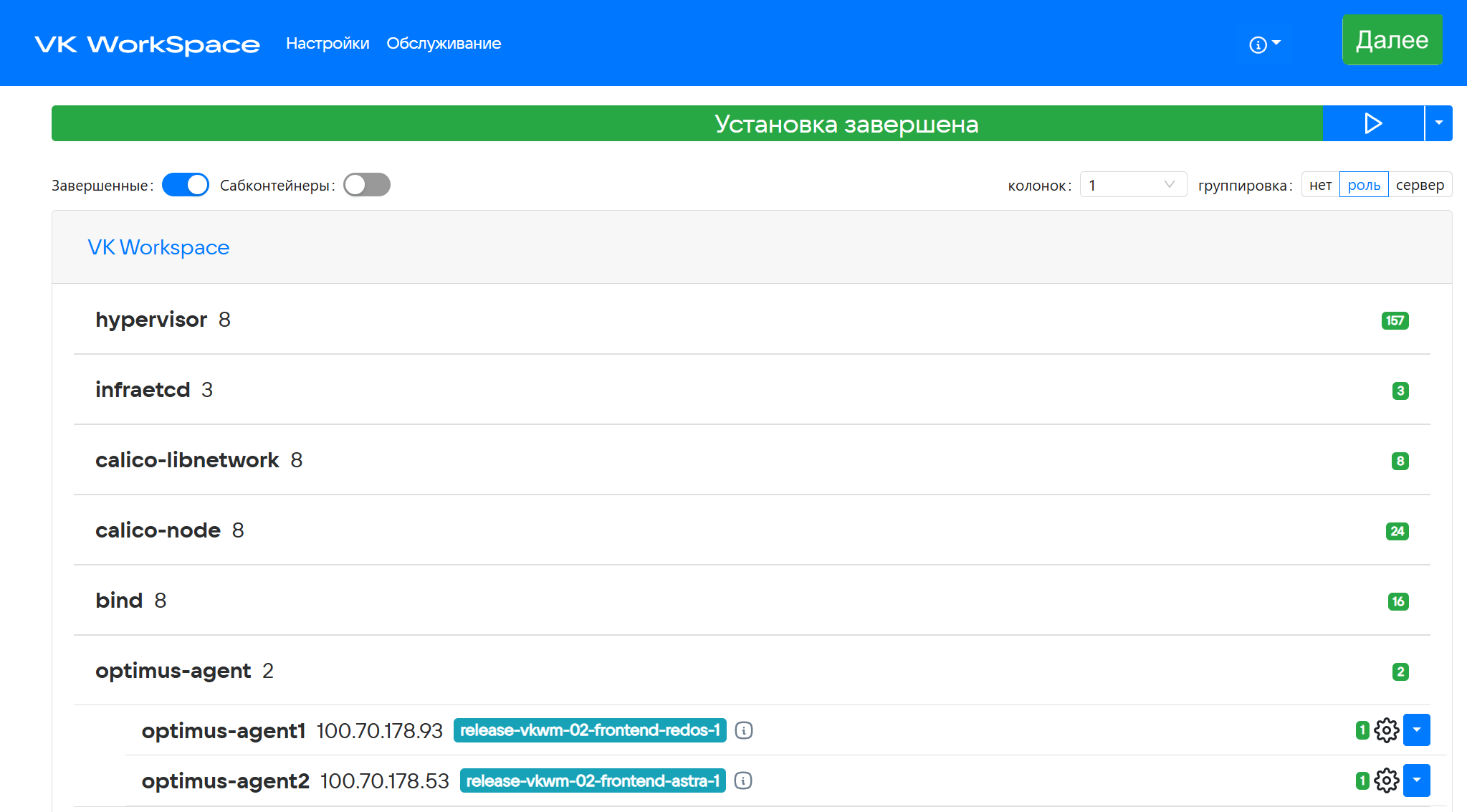
Task: Click the 157 badge on hypervisor row
Action: coord(1395,320)
